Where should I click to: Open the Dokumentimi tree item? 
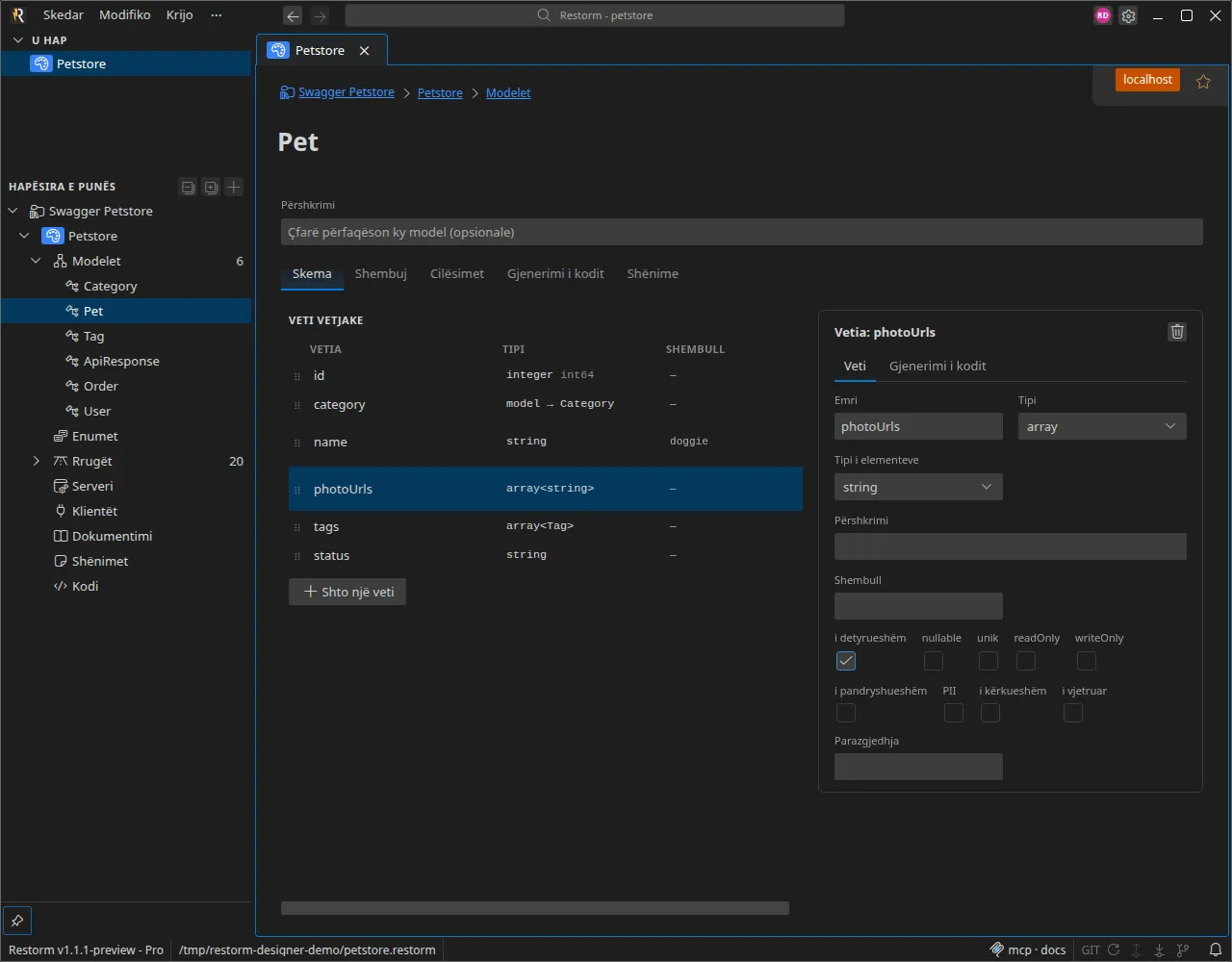click(x=126, y=536)
